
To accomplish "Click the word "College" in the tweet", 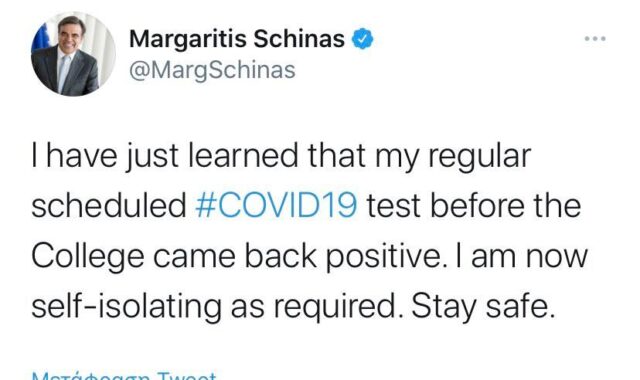I will pyautogui.click(x=88, y=258).
